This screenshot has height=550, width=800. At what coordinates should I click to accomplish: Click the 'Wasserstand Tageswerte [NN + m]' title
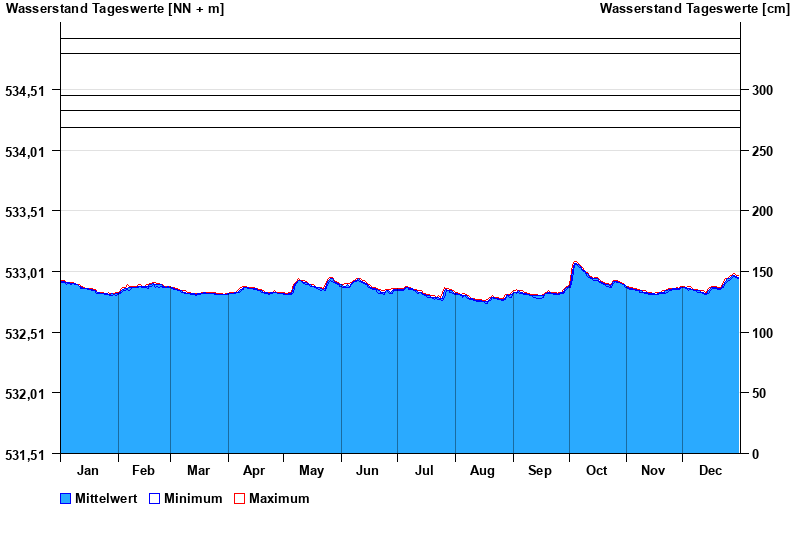coord(115,9)
